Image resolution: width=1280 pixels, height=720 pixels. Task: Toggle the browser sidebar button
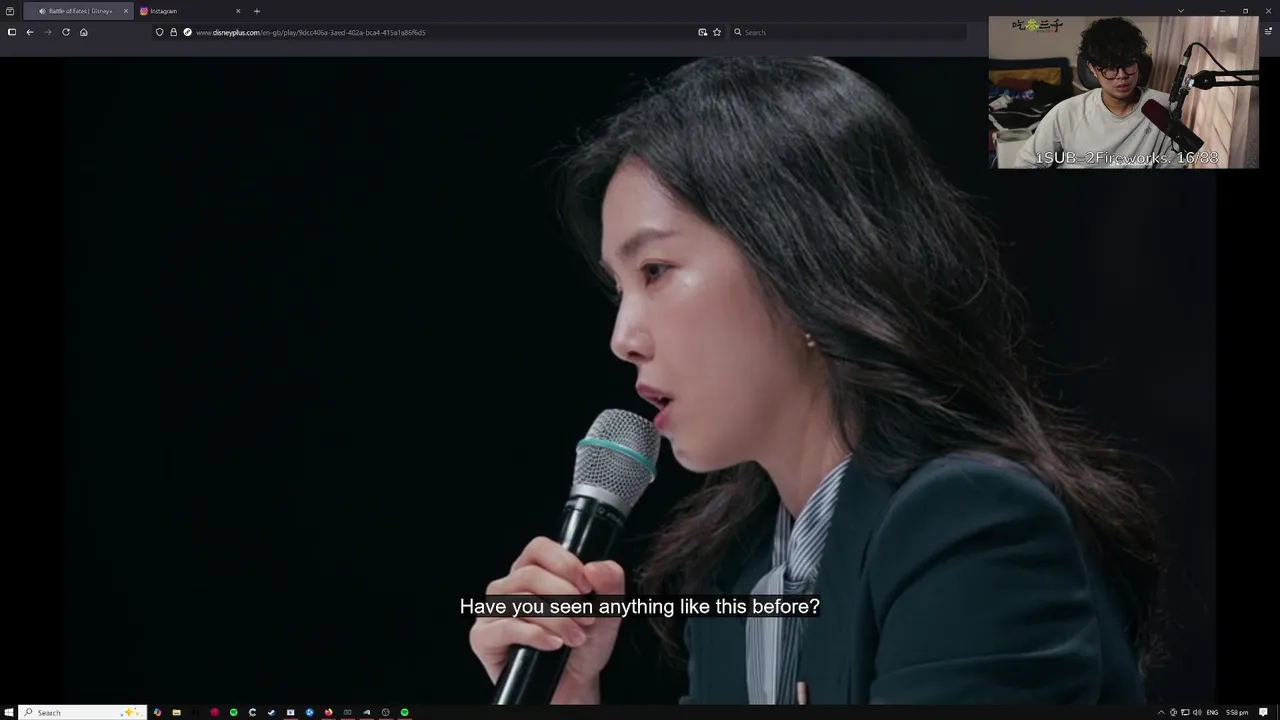(12, 32)
